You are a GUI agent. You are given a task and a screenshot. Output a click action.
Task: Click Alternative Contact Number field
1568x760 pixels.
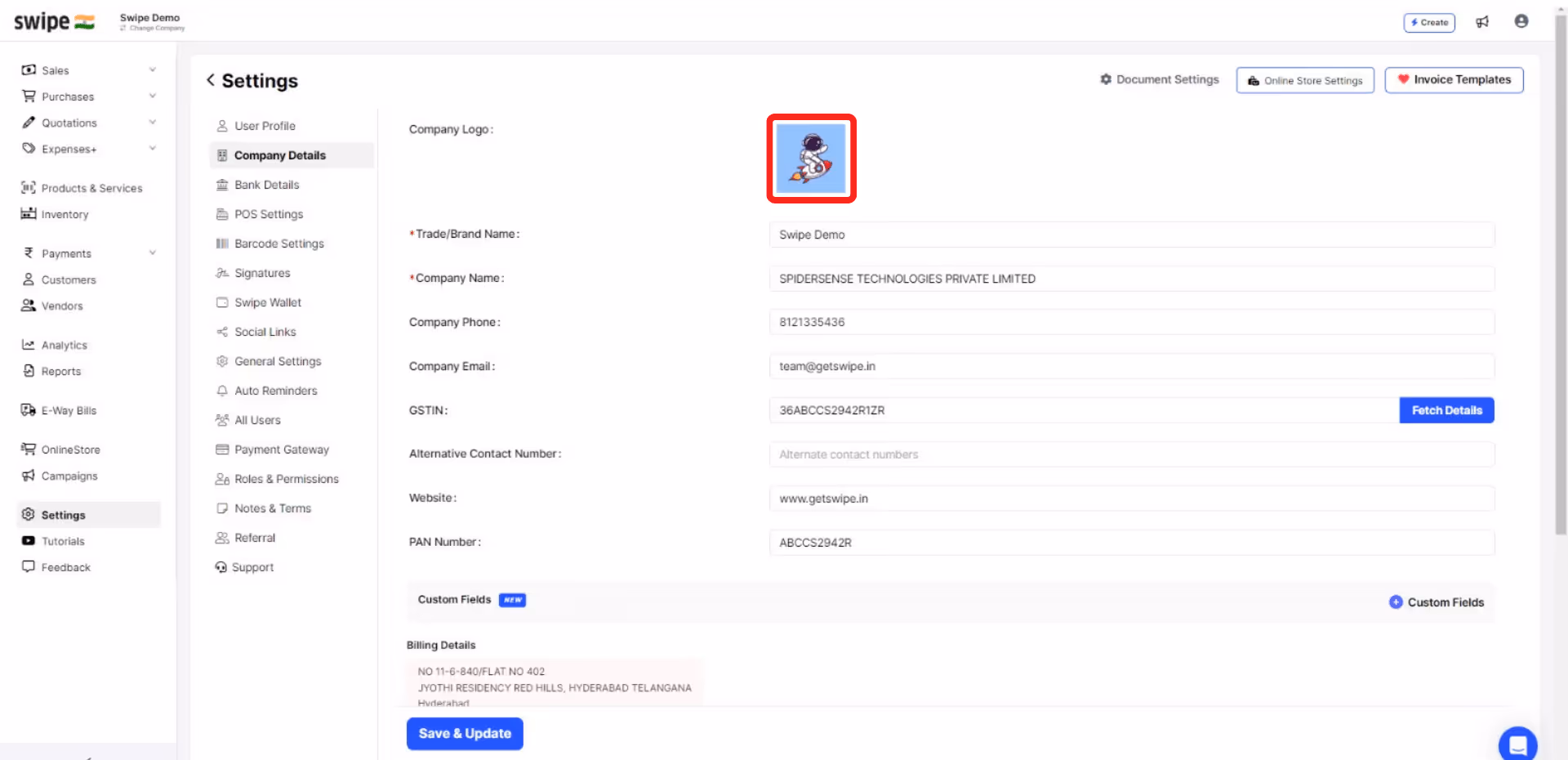tap(1132, 454)
